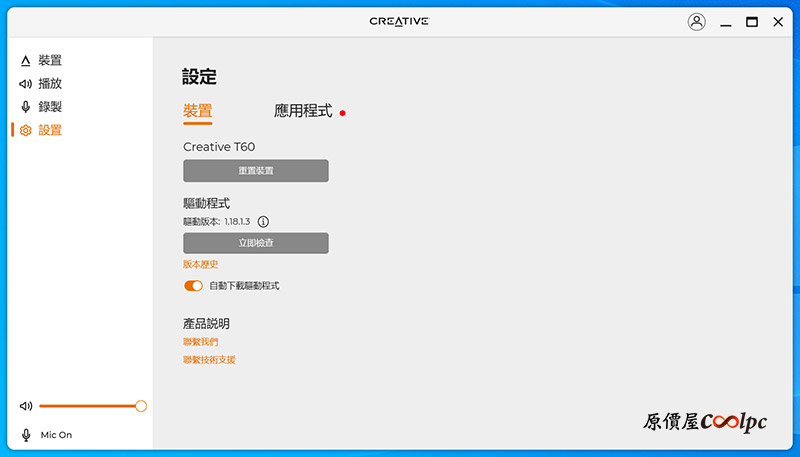800x457 pixels.
Task: Open the 錄製 recording section
Action: tap(41, 107)
